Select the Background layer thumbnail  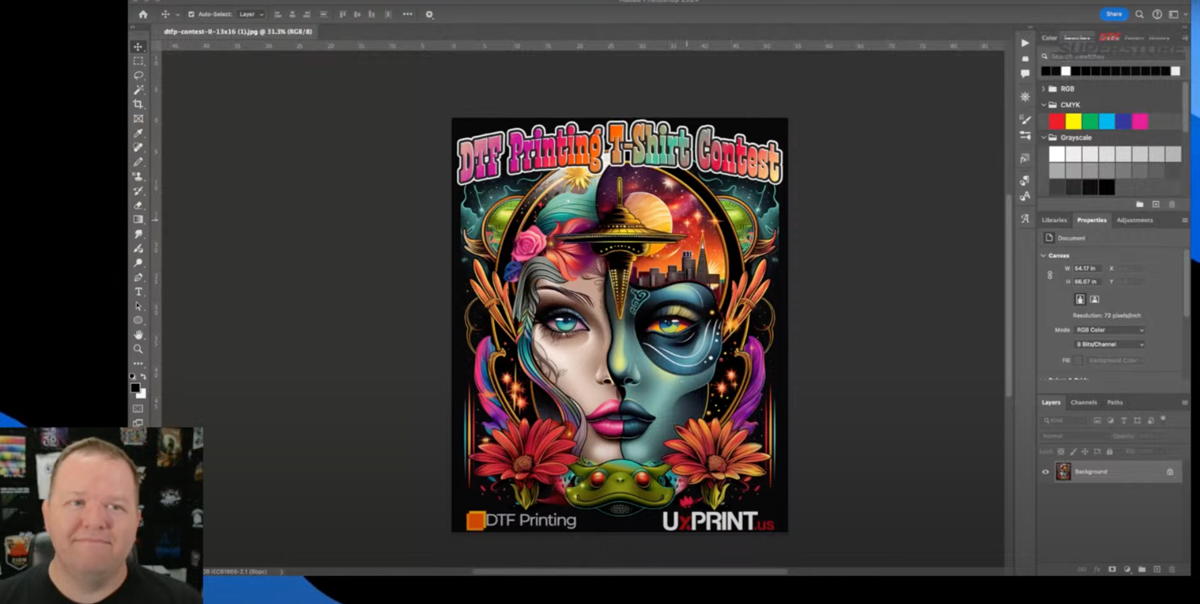click(x=1063, y=470)
